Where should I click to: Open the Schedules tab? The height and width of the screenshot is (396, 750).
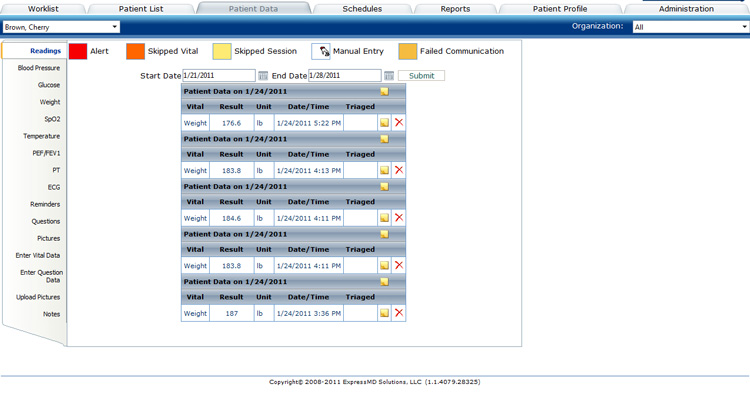[362, 9]
